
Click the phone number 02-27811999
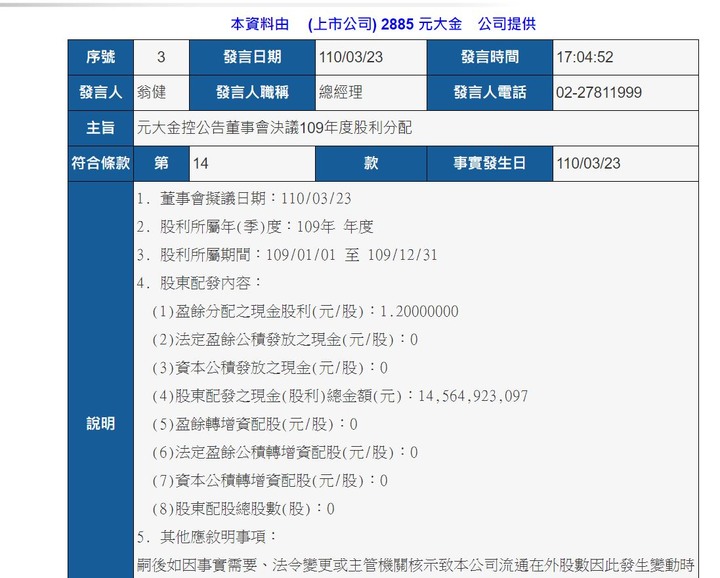point(599,92)
